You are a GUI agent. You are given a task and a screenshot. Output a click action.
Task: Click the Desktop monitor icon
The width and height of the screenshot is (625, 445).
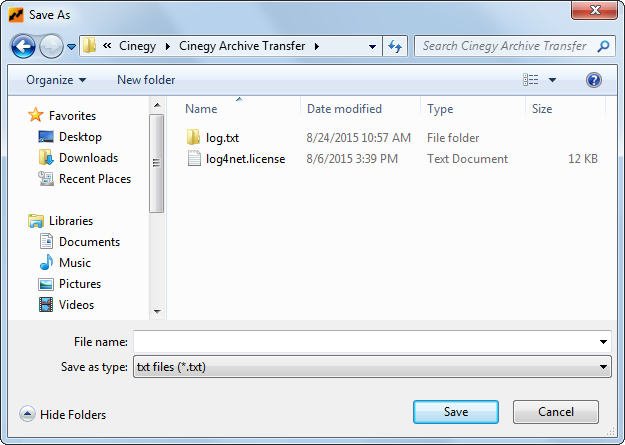tap(46, 137)
